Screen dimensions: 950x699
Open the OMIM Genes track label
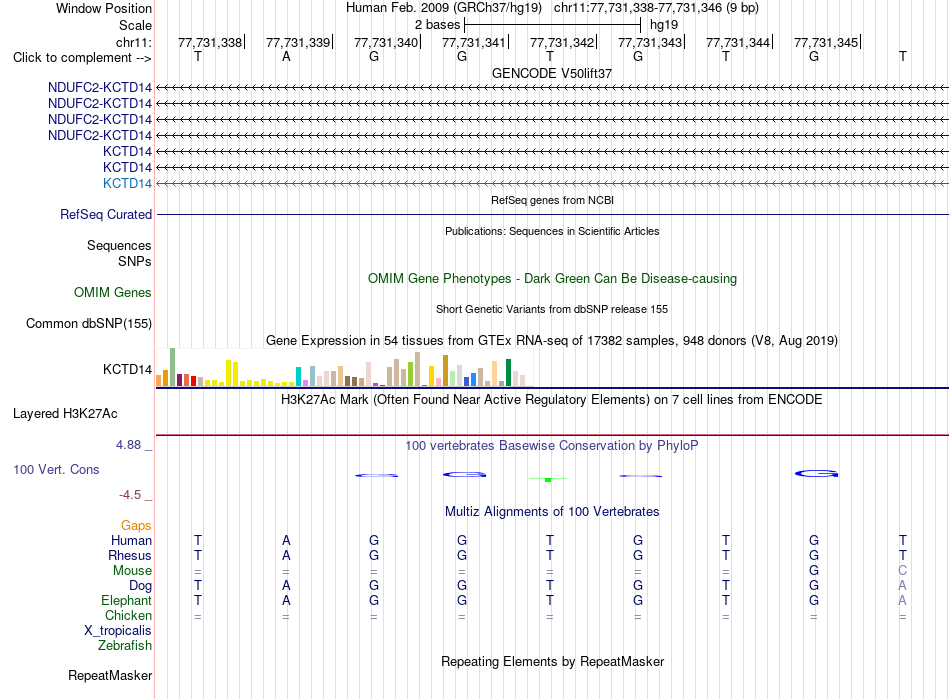tap(113, 293)
